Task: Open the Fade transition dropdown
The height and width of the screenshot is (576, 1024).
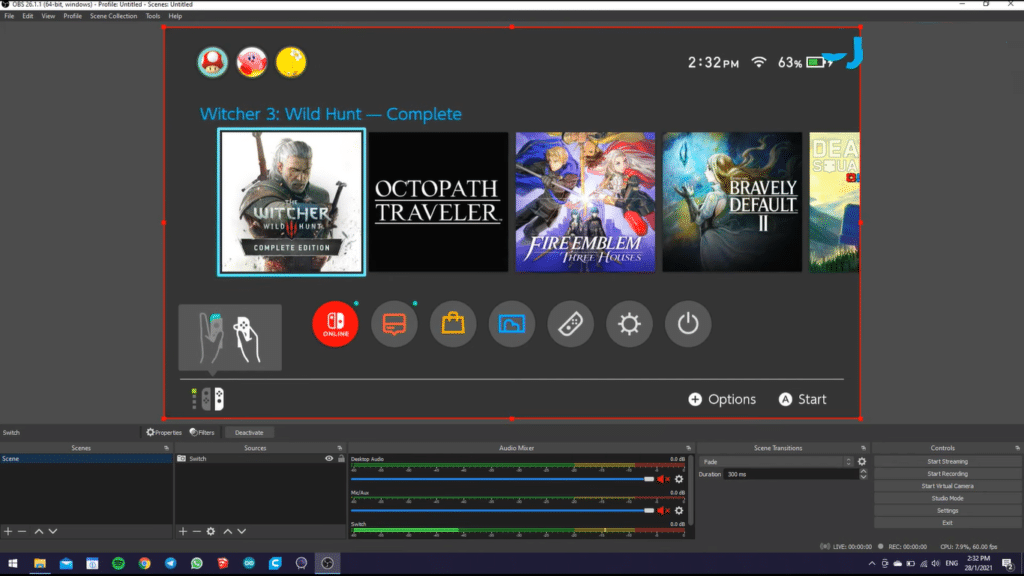Action: click(777, 462)
